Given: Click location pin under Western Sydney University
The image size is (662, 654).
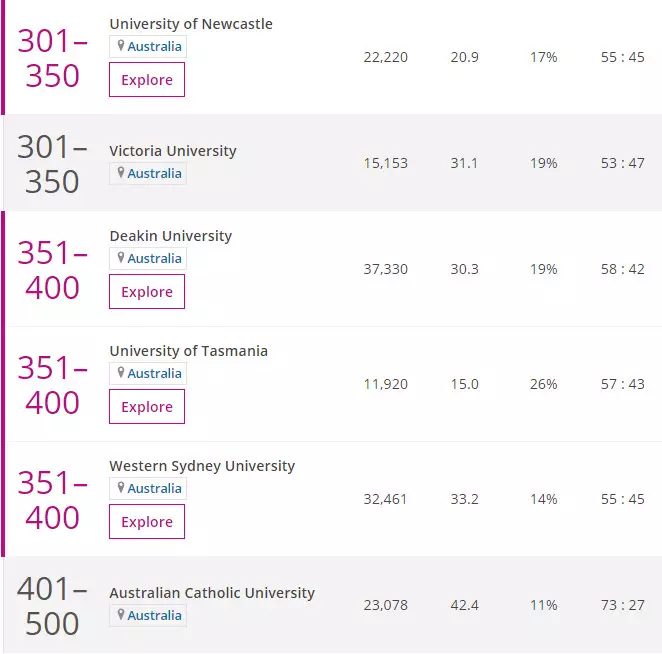Looking at the screenshot, I should click(x=121, y=488).
